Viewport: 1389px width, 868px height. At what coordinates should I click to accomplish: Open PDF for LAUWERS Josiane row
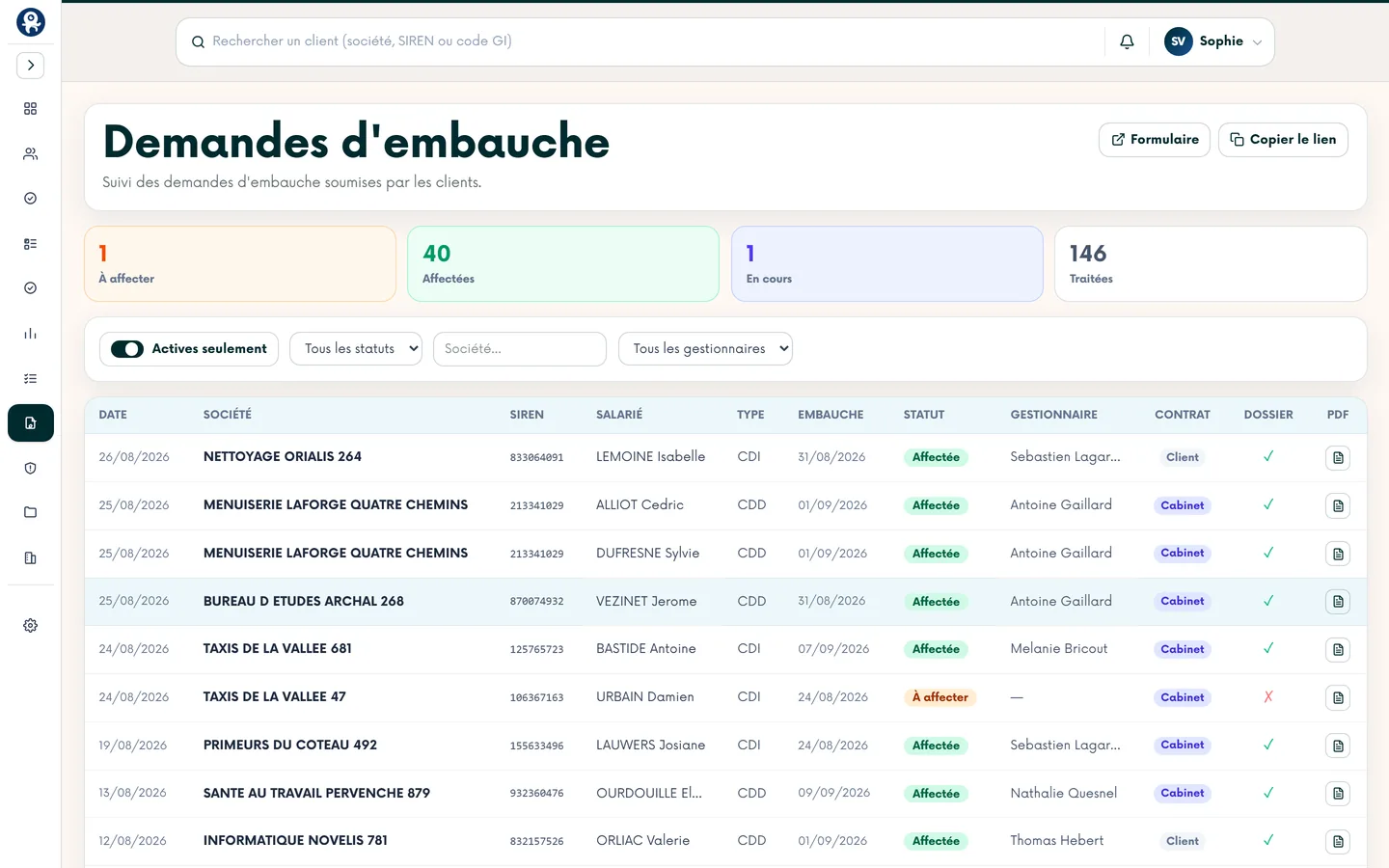(x=1338, y=746)
